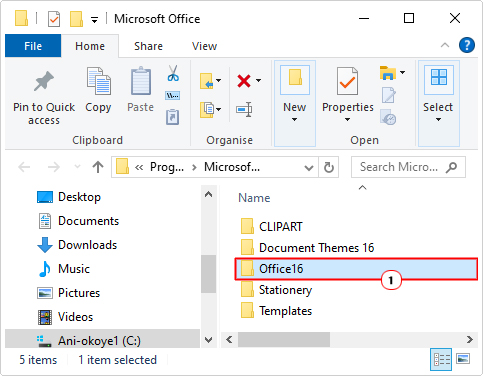The image size is (483, 376).
Task: Click the Open folder icon in ribbon
Action: pos(388,73)
